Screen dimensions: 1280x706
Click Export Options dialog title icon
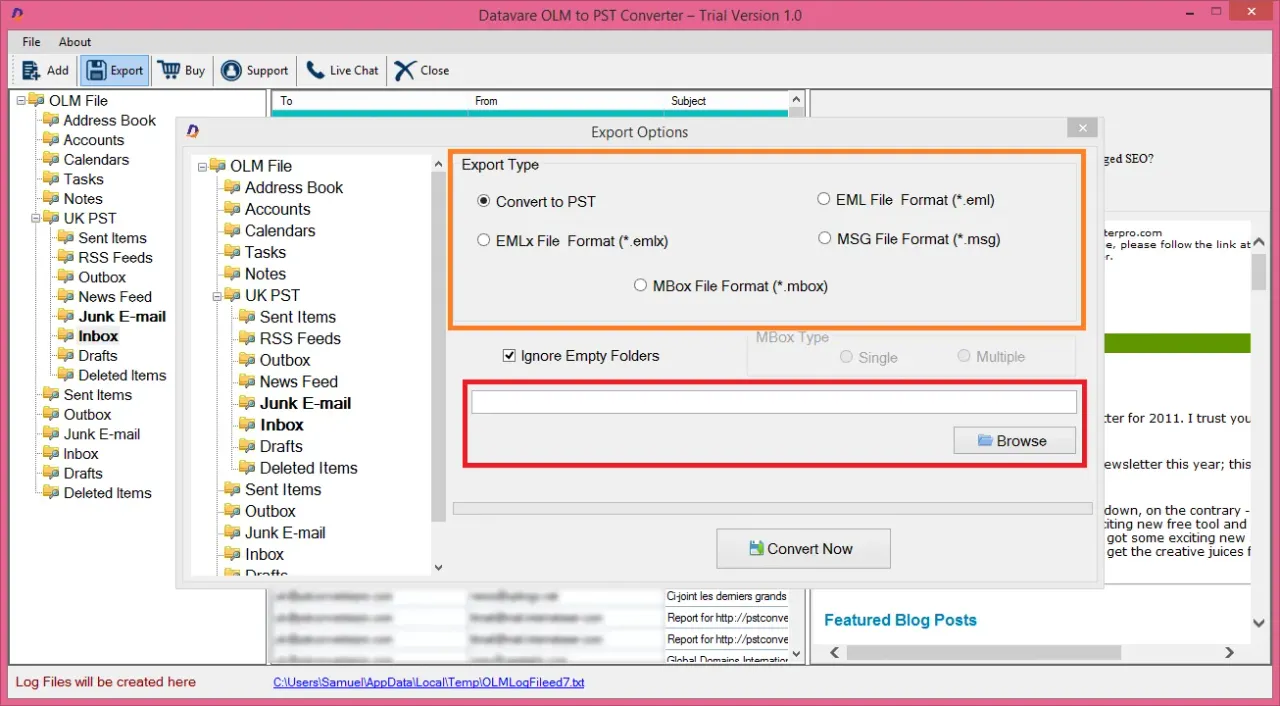click(x=193, y=130)
